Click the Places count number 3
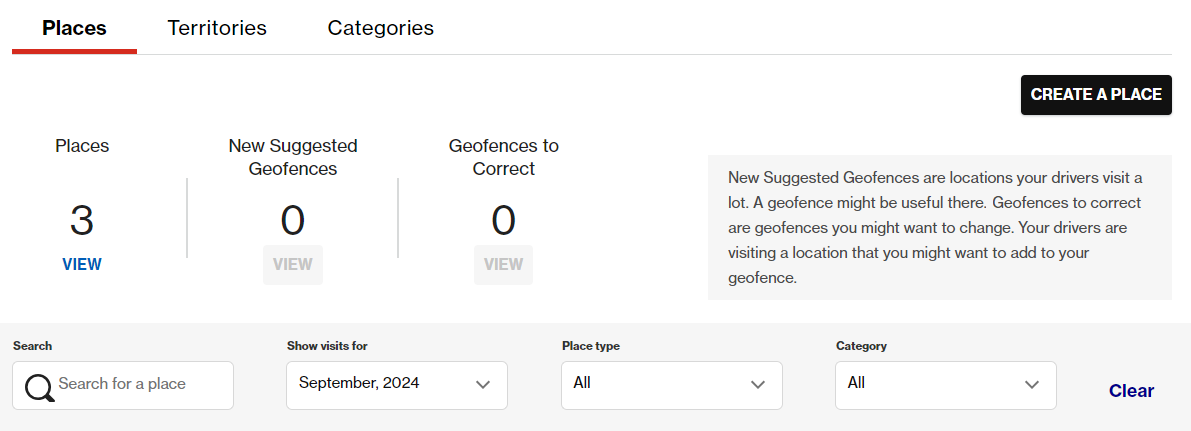The height and width of the screenshot is (431, 1191). click(82, 220)
